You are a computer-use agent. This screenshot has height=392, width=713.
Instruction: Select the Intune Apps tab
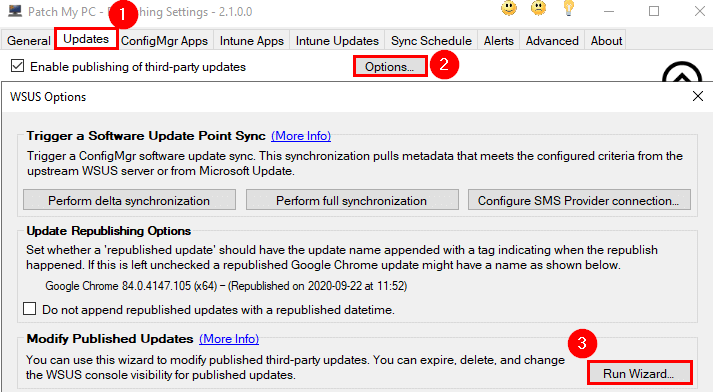251,40
